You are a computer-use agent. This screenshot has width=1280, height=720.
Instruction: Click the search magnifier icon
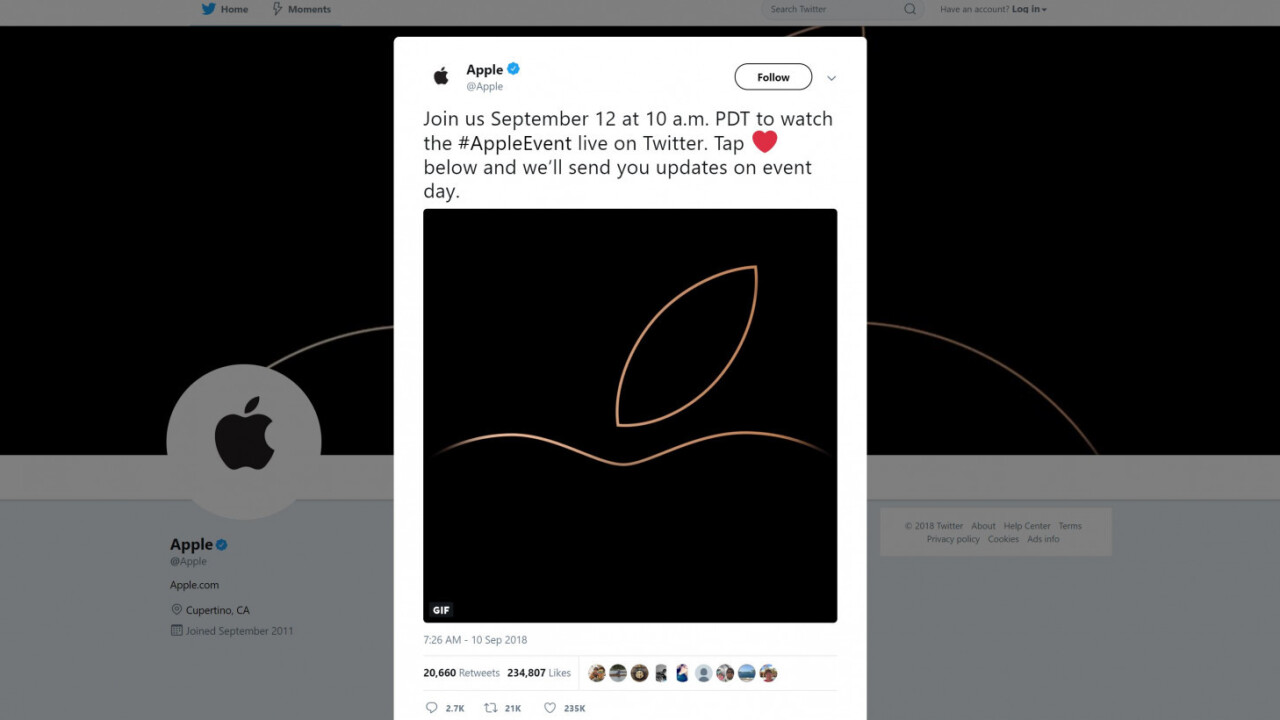point(910,9)
